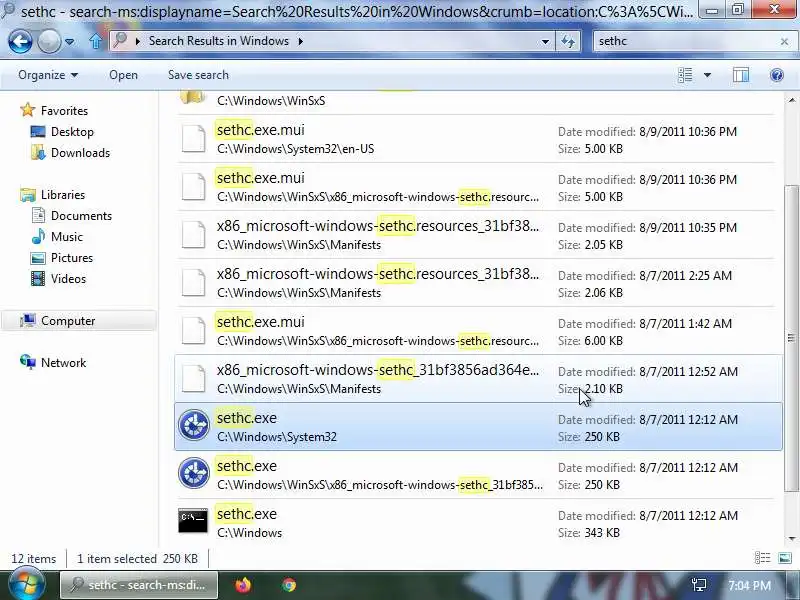This screenshot has width=800, height=600.
Task: Click the Refresh button next to address bar
Action: (568, 41)
